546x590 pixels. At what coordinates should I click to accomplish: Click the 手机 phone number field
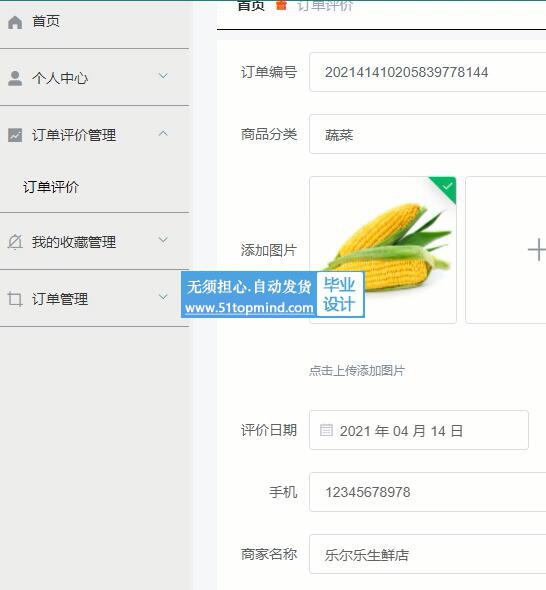pos(428,492)
